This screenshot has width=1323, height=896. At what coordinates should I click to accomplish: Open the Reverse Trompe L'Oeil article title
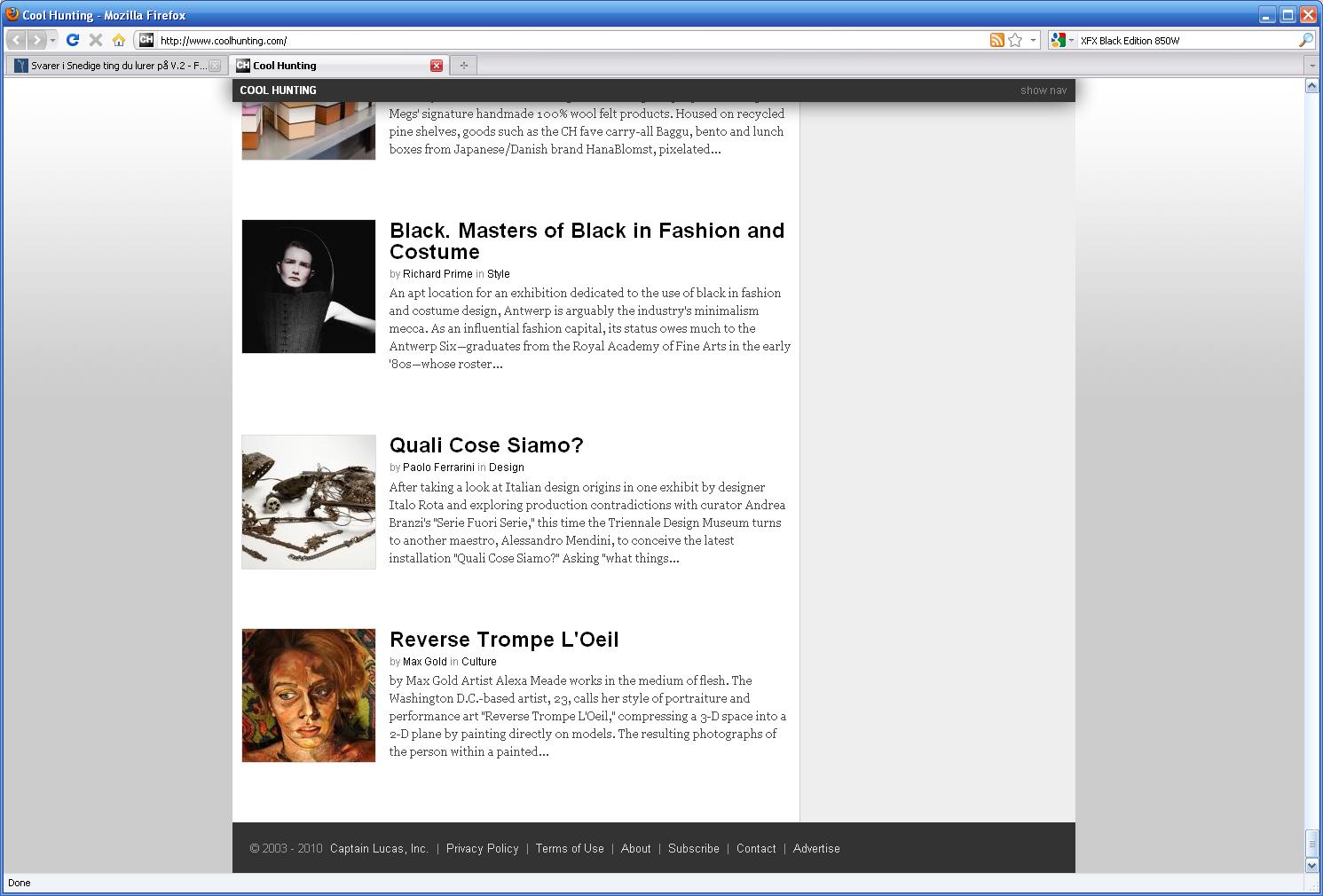click(504, 640)
